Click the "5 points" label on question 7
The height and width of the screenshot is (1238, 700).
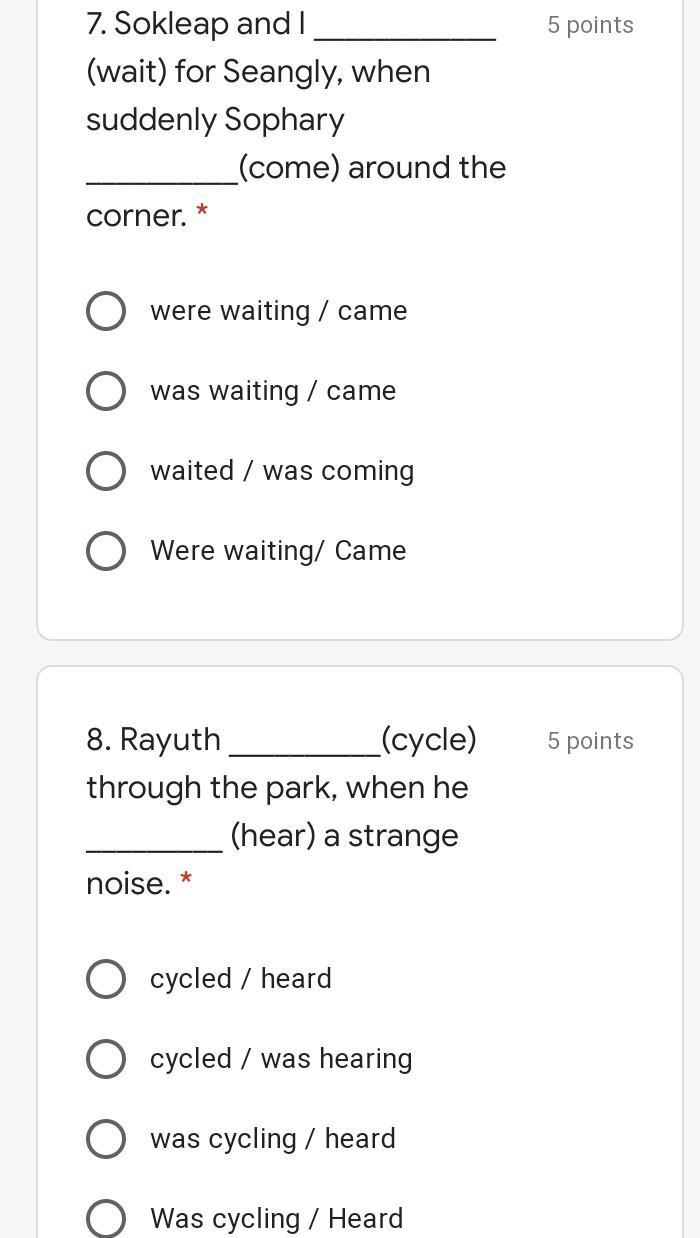590,25
